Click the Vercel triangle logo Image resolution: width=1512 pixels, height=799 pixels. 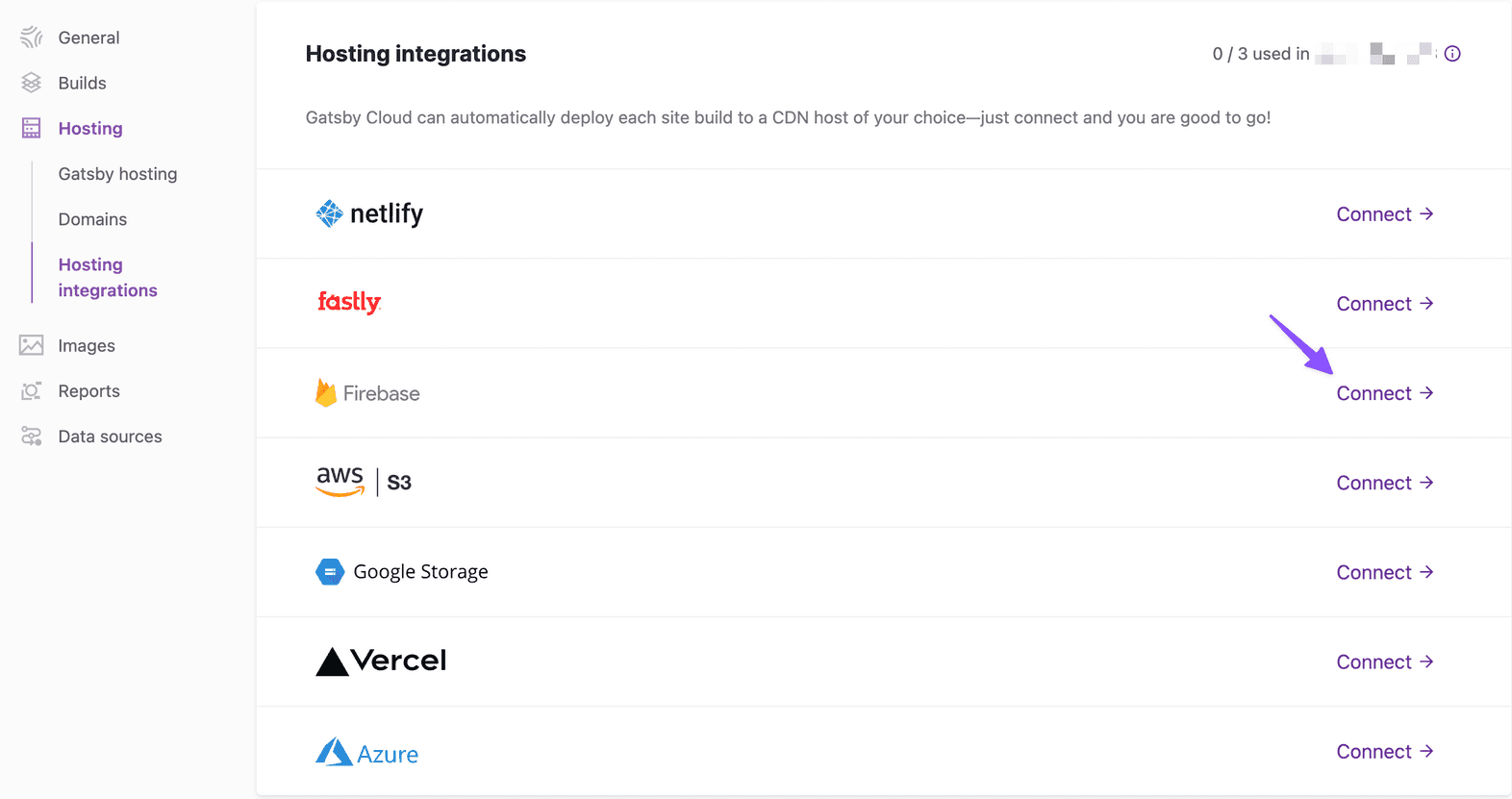(x=331, y=661)
